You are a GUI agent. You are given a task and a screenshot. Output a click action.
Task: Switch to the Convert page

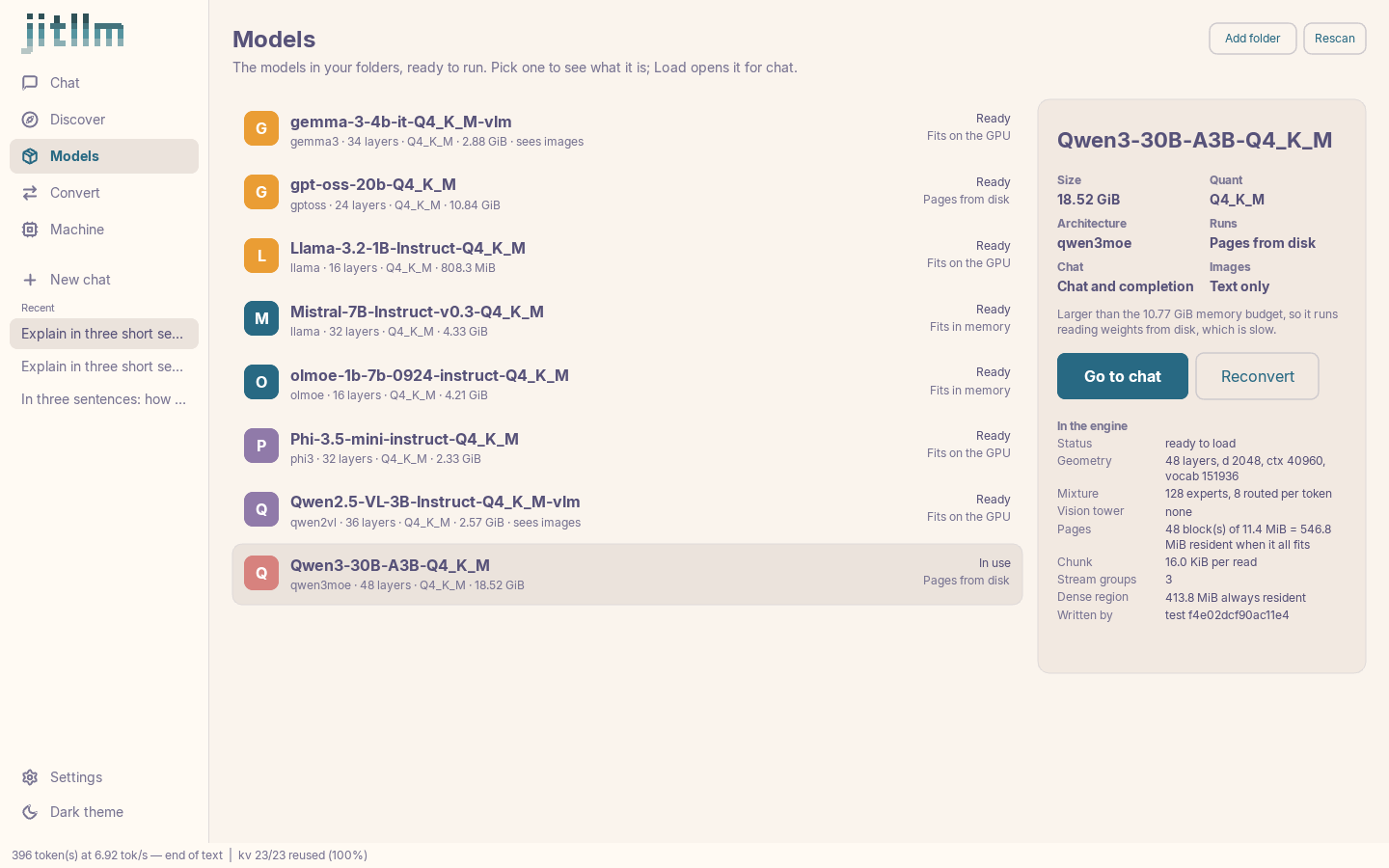point(104,193)
